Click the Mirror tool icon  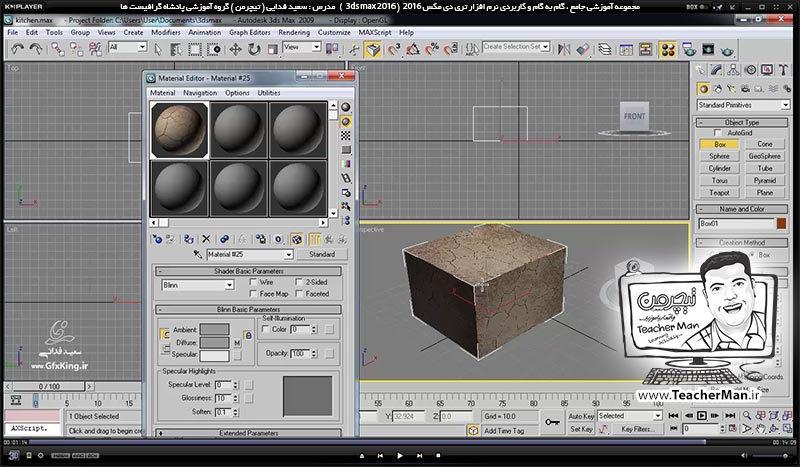[564, 49]
